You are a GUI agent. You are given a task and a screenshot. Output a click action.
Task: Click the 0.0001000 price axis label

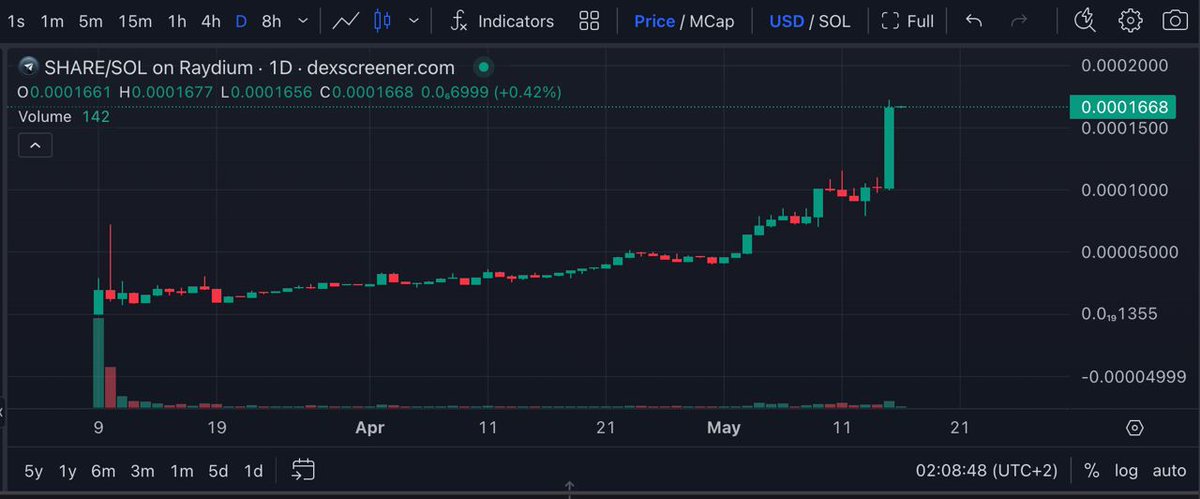[1125, 190]
